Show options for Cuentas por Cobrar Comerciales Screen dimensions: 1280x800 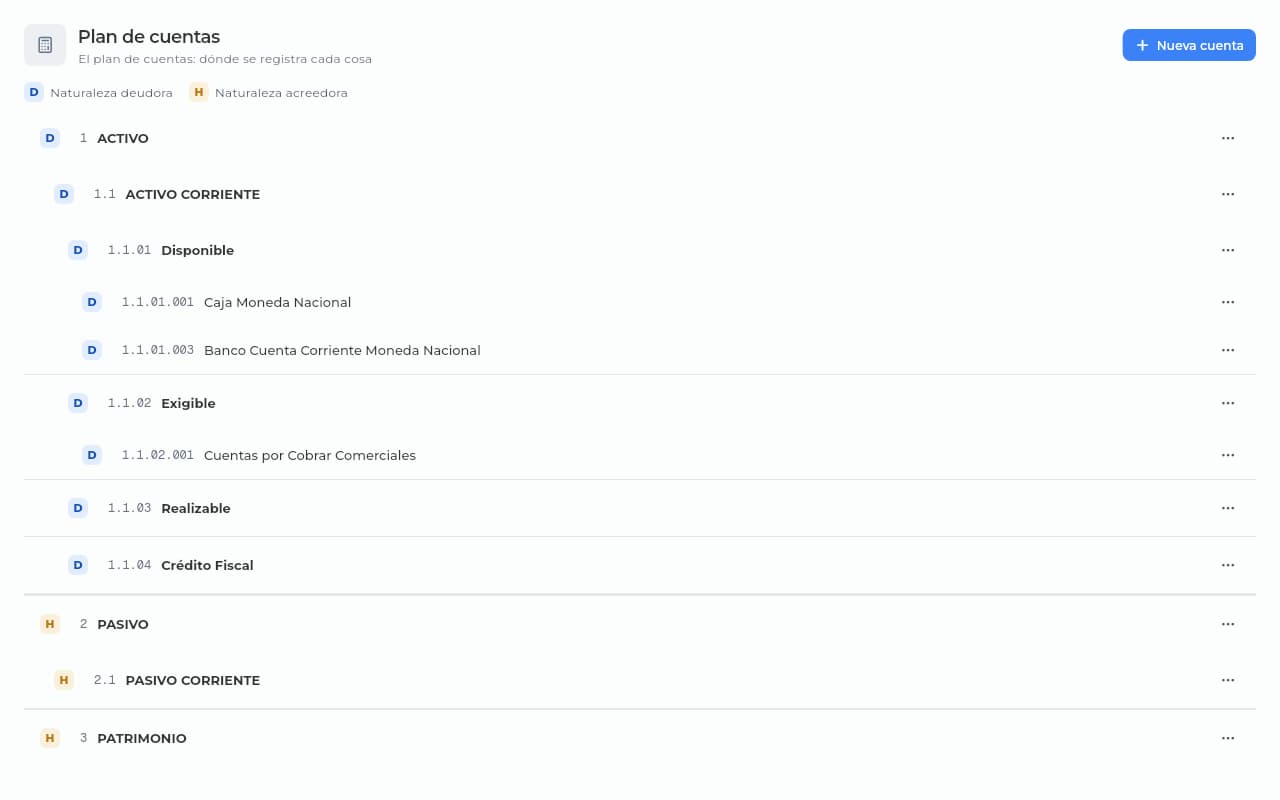(1228, 455)
